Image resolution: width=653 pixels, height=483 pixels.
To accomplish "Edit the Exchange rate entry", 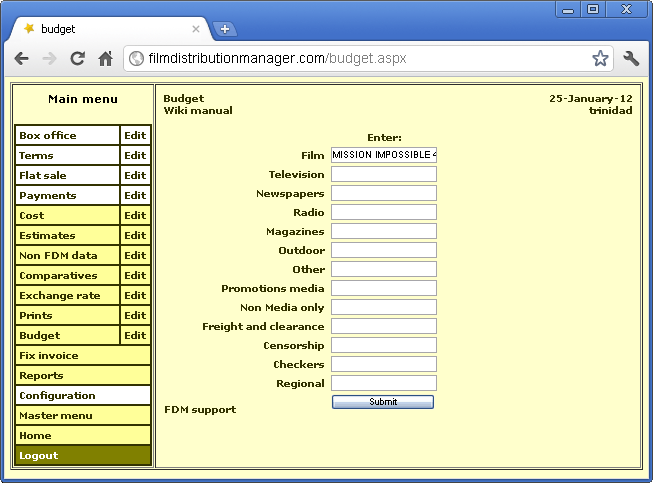I will (x=135, y=296).
